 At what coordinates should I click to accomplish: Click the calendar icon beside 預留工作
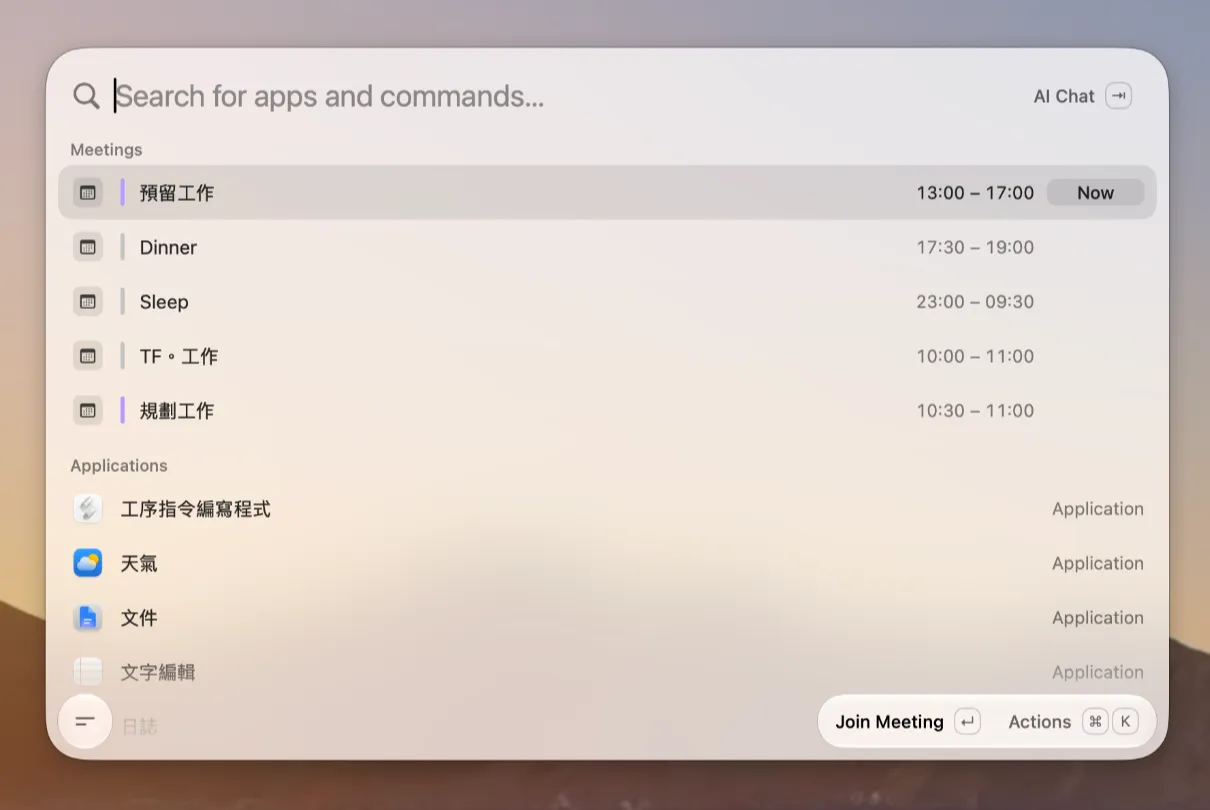(88, 192)
